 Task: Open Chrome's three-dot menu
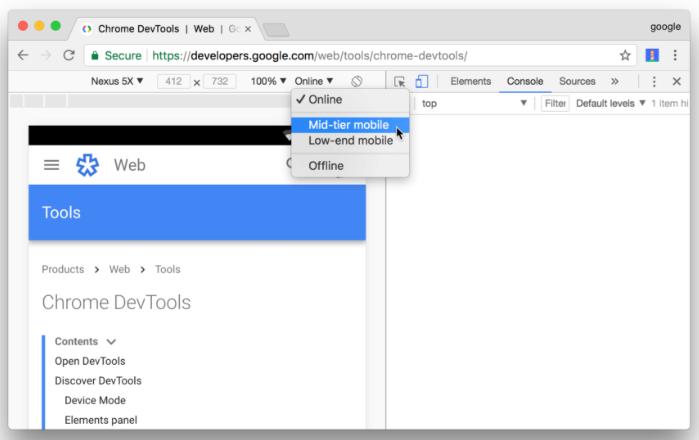click(x=675, y=55)
